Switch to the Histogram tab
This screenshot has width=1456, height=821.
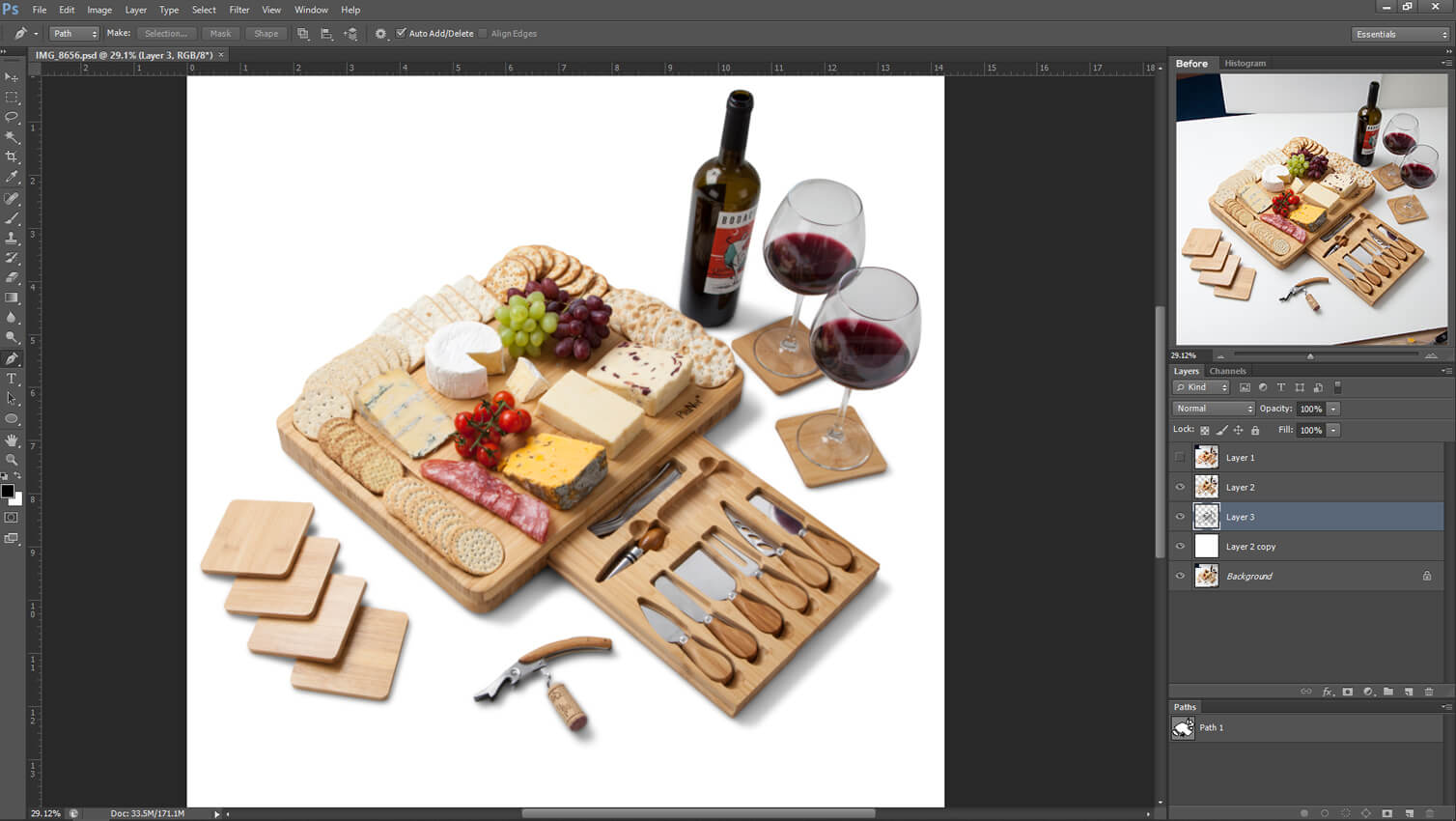point(1245,63)
